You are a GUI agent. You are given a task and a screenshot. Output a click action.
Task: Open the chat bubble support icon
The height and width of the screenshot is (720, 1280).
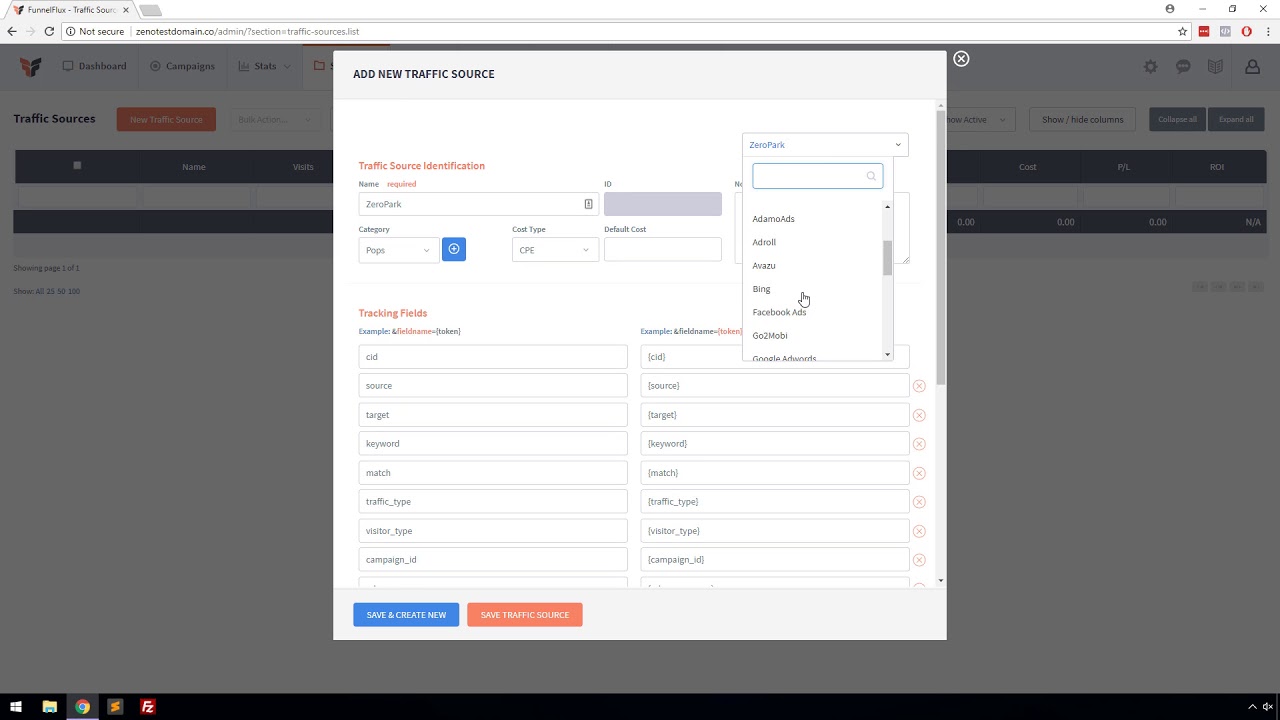1183,66
